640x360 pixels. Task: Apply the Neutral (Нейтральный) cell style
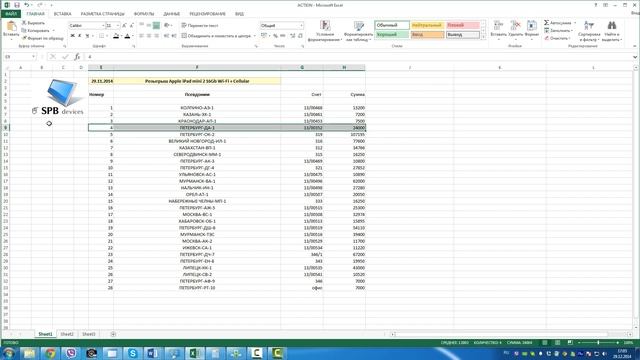(x=427, y=25)
